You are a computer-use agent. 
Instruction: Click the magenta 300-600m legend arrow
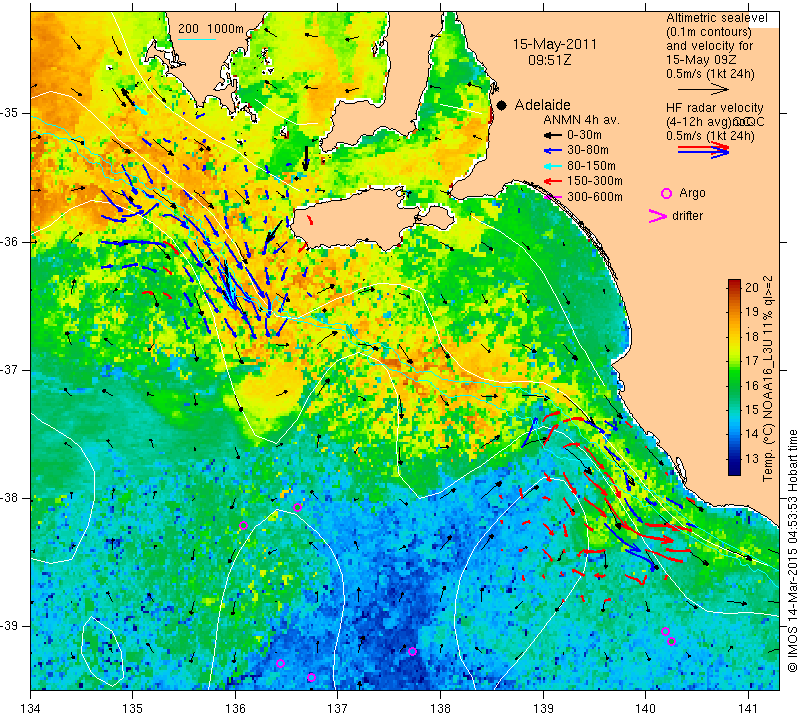(x=552, y=197)
